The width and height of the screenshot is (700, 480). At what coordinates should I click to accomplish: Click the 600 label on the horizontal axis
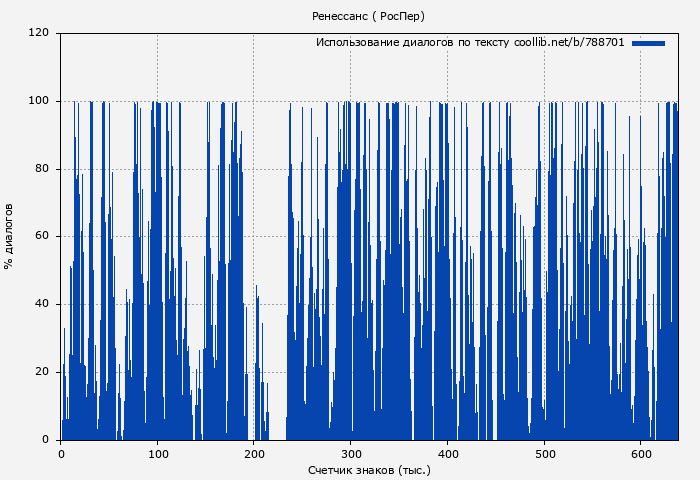coord(640,453)
